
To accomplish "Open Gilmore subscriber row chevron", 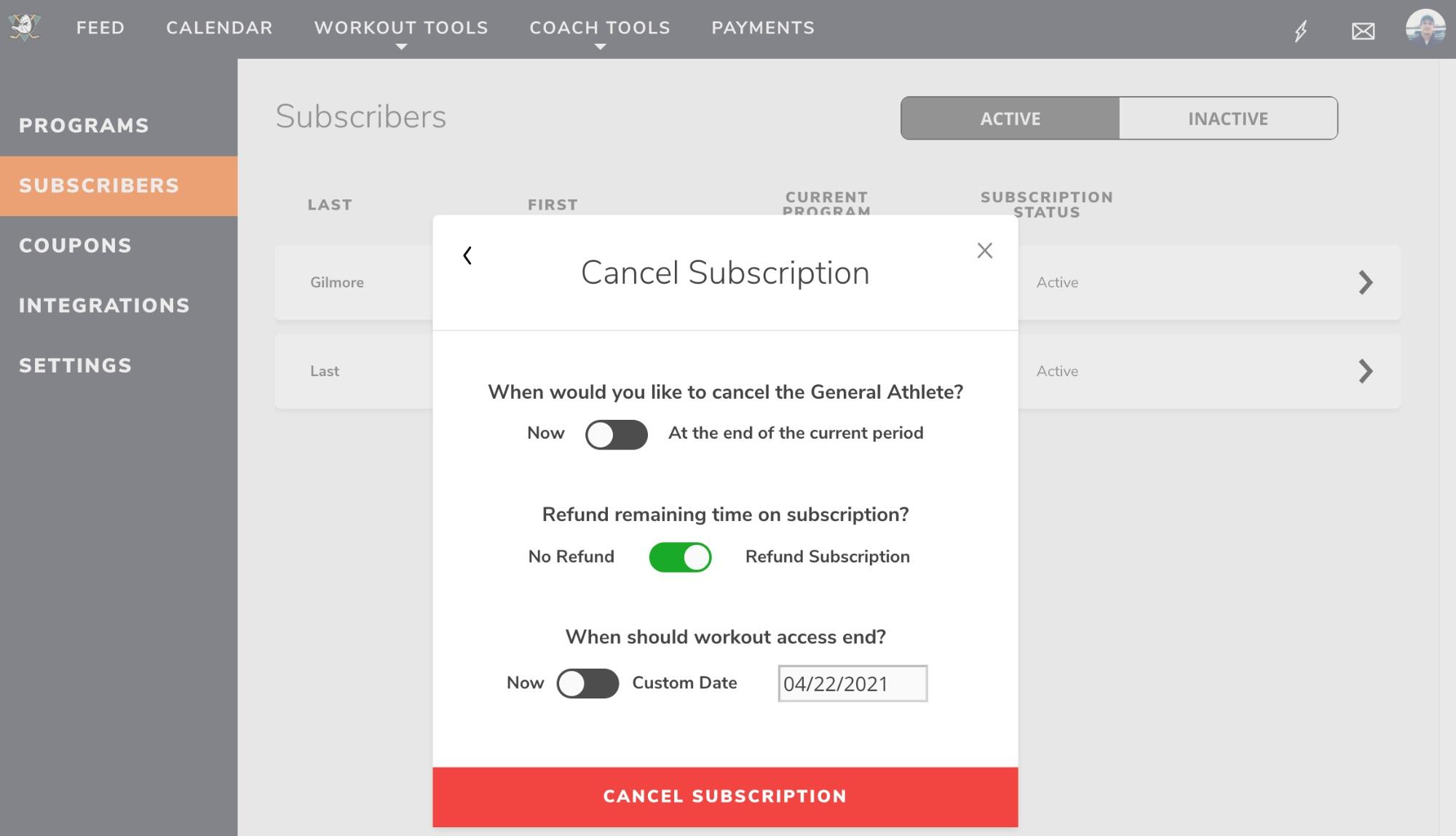I will click(1366, 282).
